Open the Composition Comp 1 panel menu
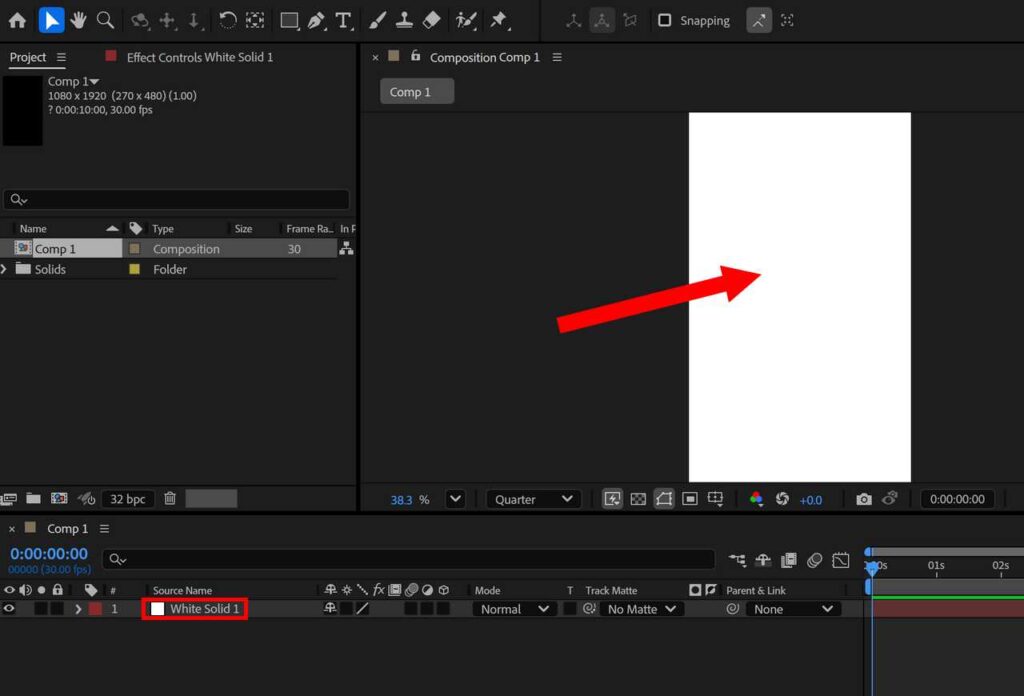This screenshot has height=696, width=1024. [x=557, y=57]
